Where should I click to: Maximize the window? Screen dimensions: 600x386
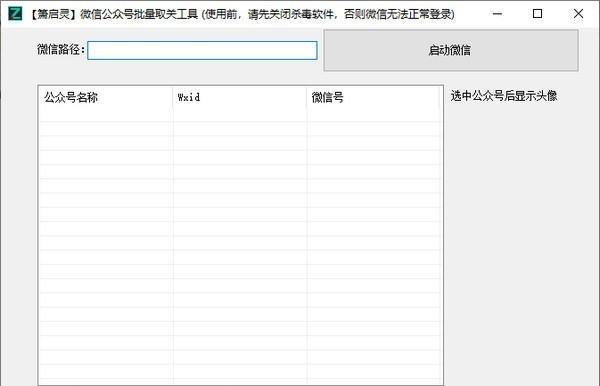tap(537, 14)
